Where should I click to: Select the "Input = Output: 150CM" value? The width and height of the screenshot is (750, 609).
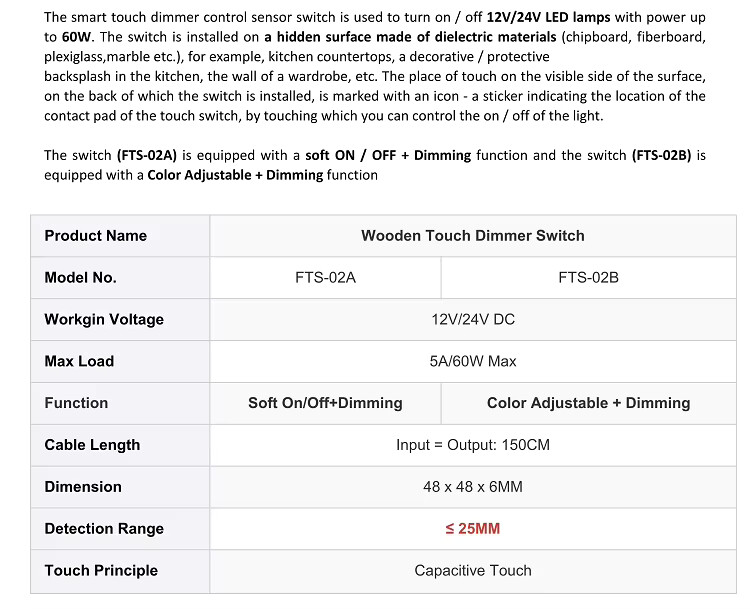pos(473,445)
